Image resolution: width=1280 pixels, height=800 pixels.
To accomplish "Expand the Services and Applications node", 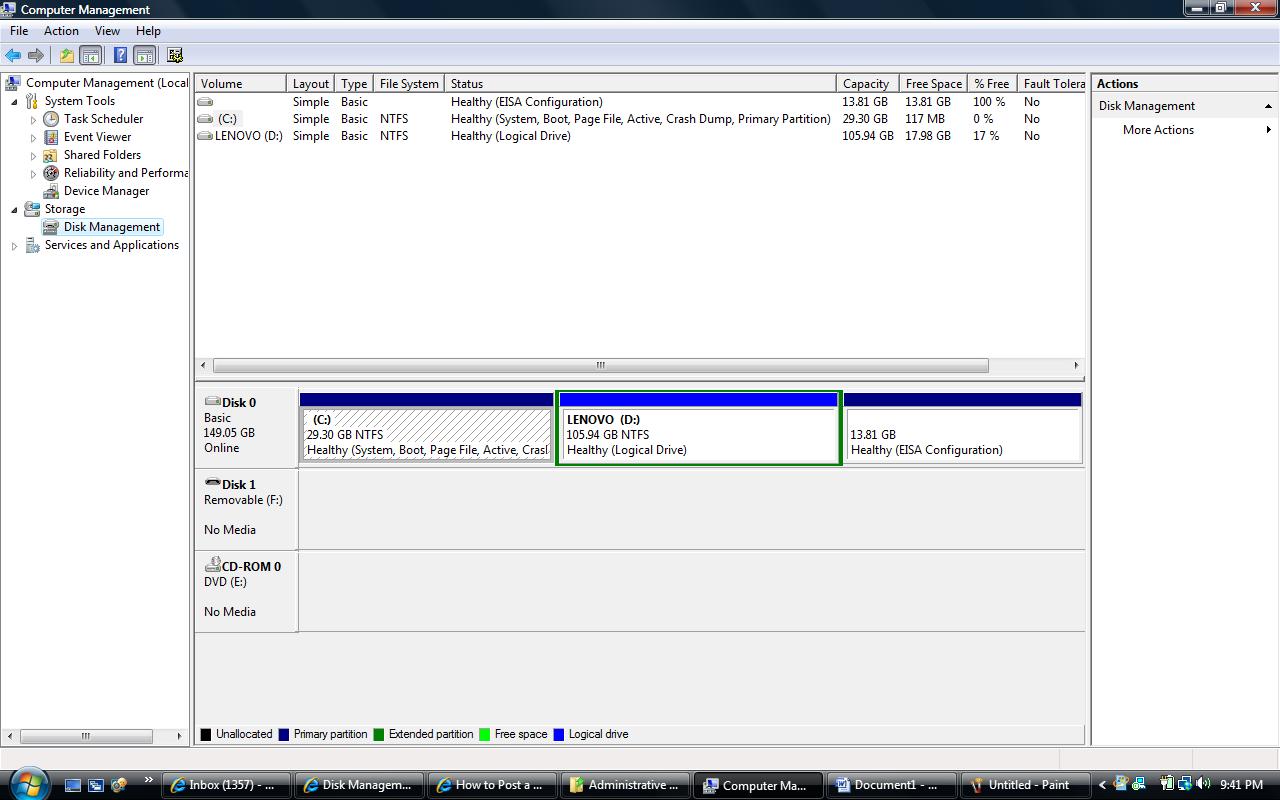I will click(x=14, y=246).
